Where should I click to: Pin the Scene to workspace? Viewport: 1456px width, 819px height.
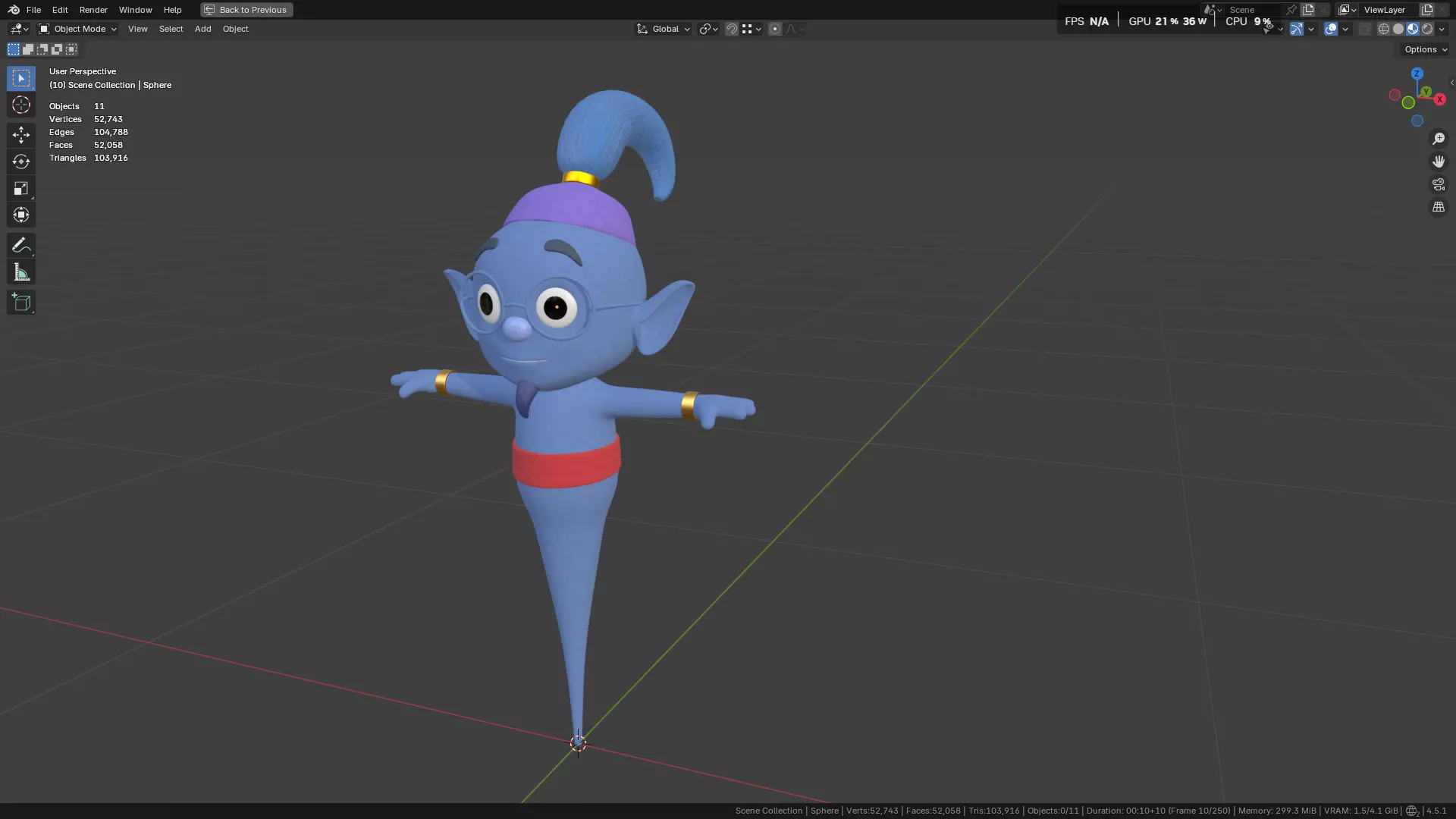click(x=1291, y=10)
